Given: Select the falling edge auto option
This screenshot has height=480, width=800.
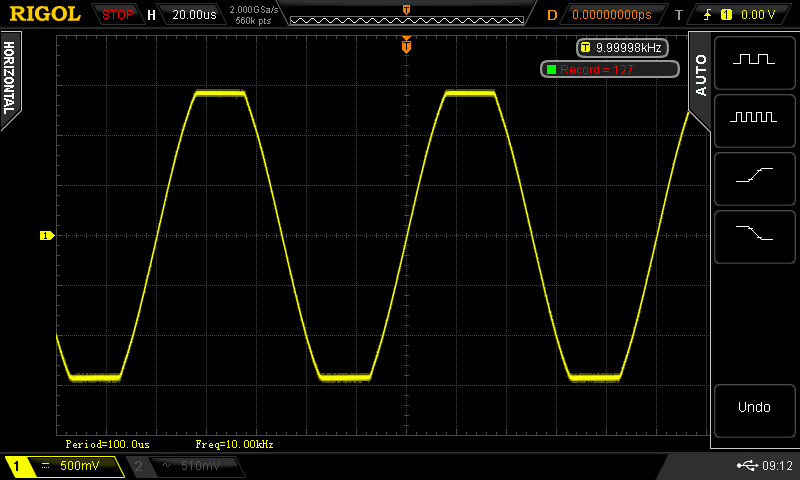Looking at the screenshot, I should (x=754, y=237).
